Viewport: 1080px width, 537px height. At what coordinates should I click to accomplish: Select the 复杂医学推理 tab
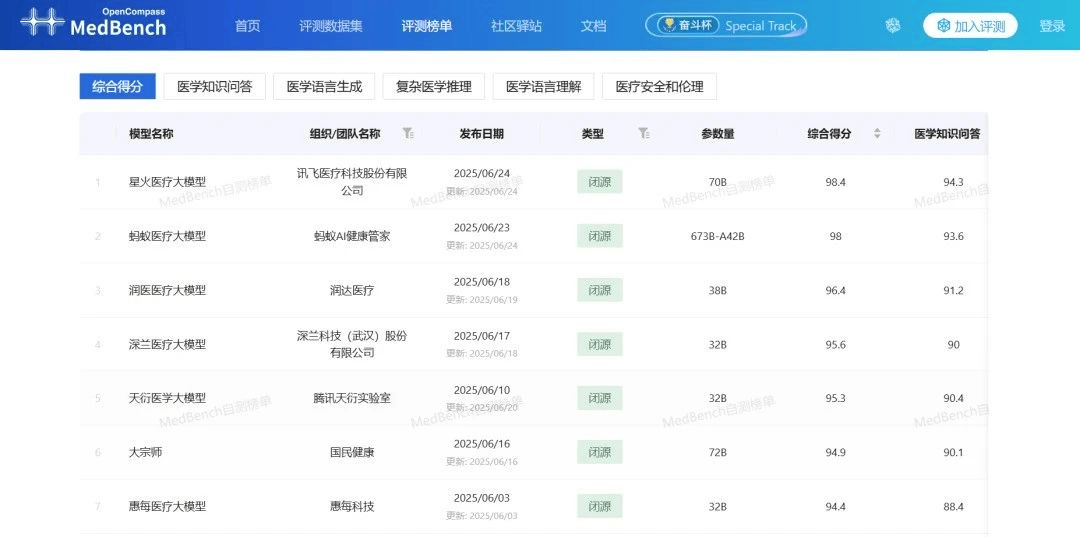(x=434, y=87)
